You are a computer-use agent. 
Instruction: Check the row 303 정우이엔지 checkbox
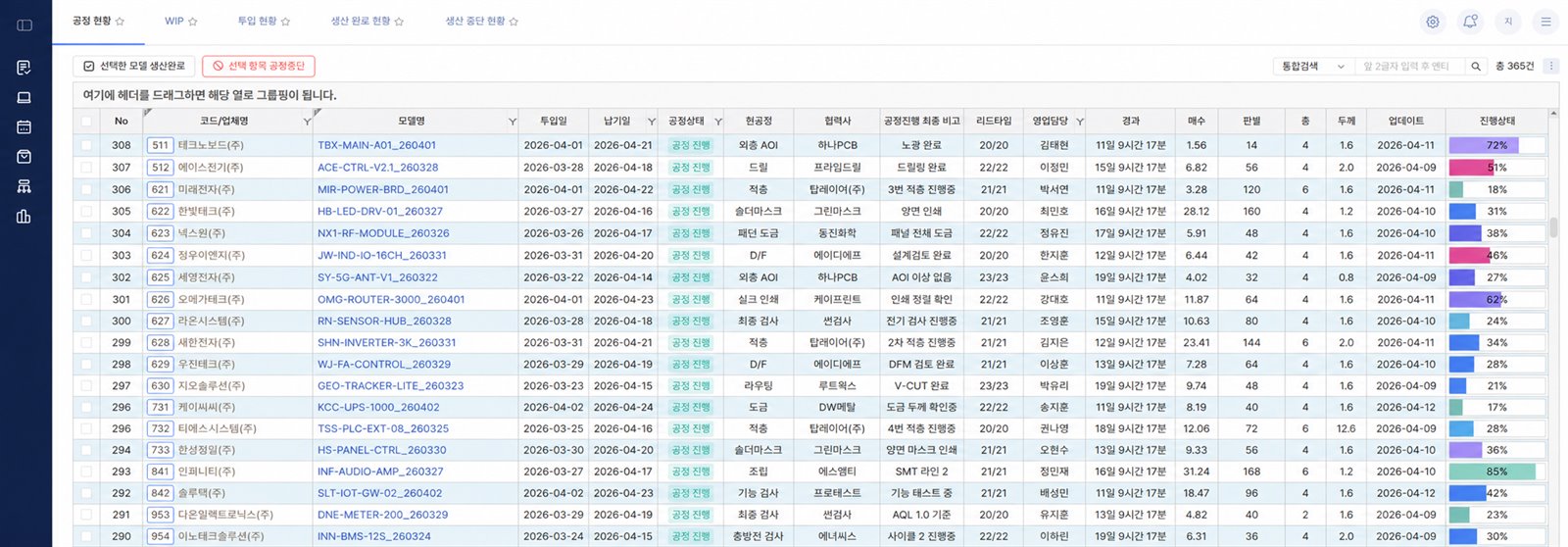tap(86, 255)
